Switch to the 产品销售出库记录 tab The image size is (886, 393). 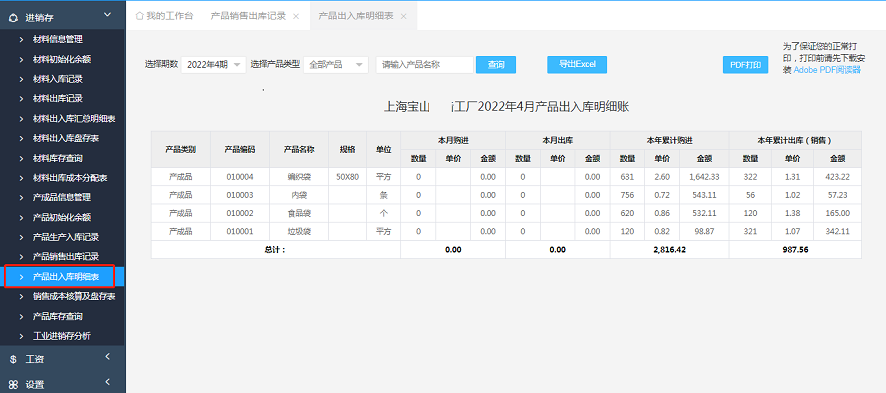[248, 16]
